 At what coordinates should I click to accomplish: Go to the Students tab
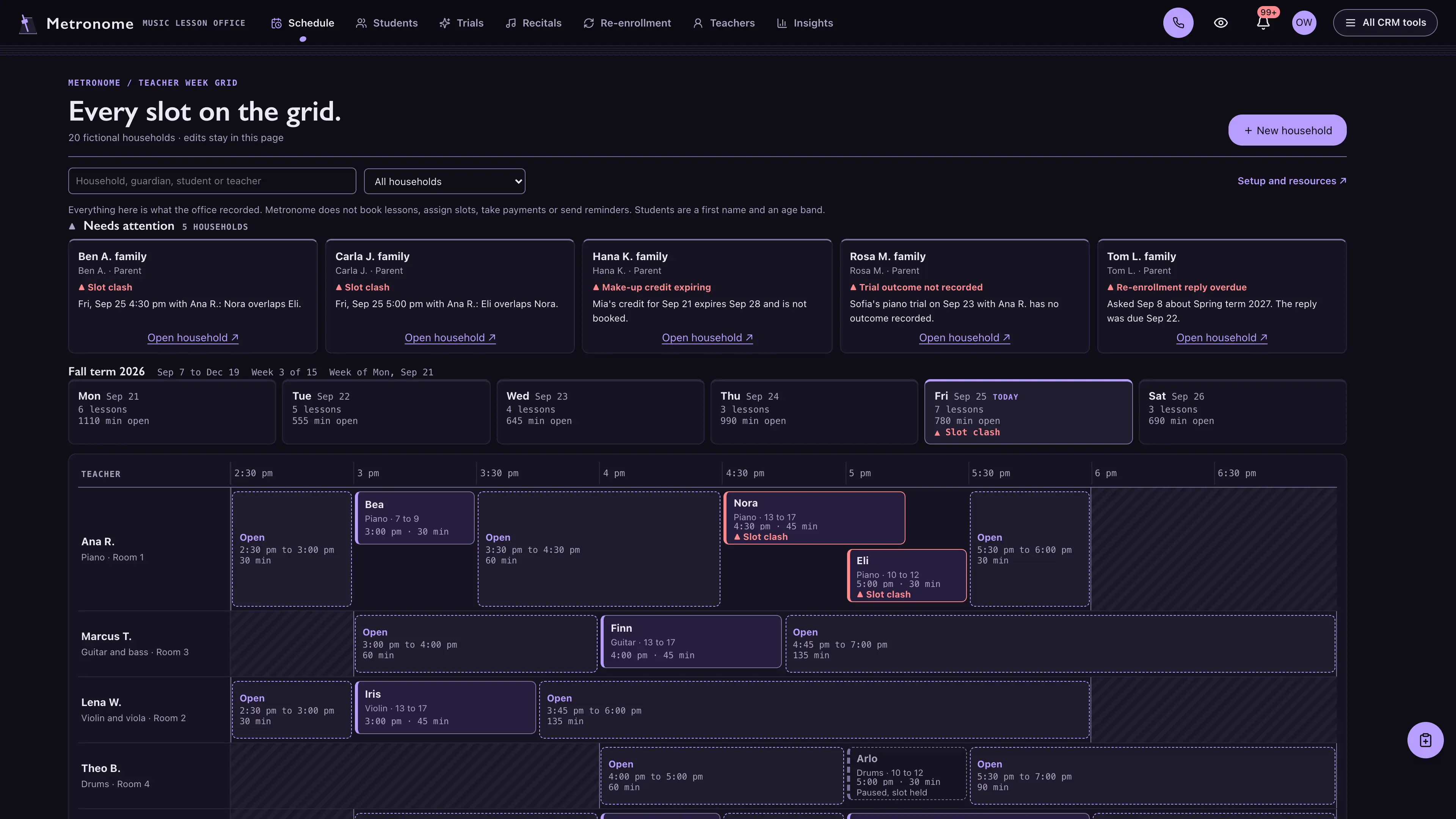(x=387, y=23)
